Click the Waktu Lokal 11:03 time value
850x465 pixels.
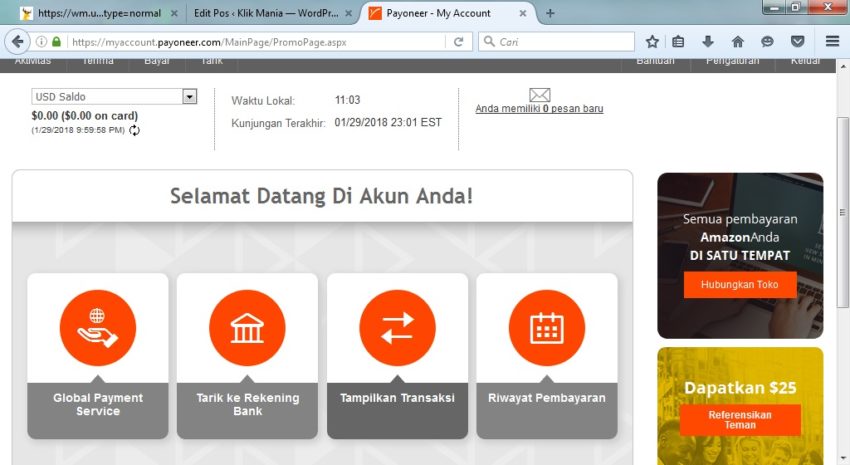point(347,100)
